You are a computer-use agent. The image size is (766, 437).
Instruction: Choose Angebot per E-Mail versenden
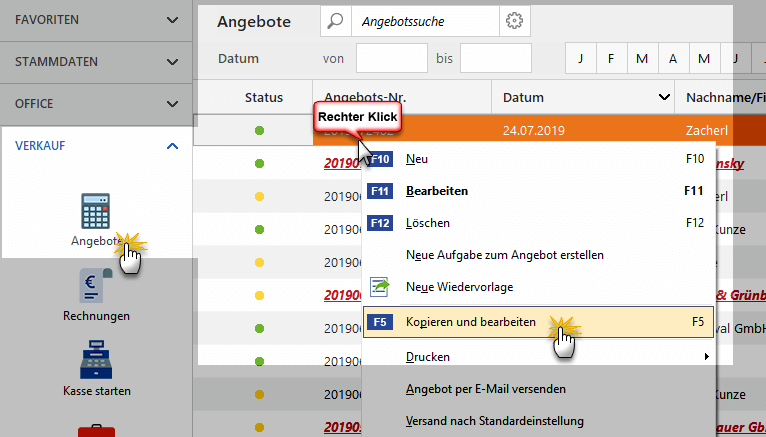538,389
